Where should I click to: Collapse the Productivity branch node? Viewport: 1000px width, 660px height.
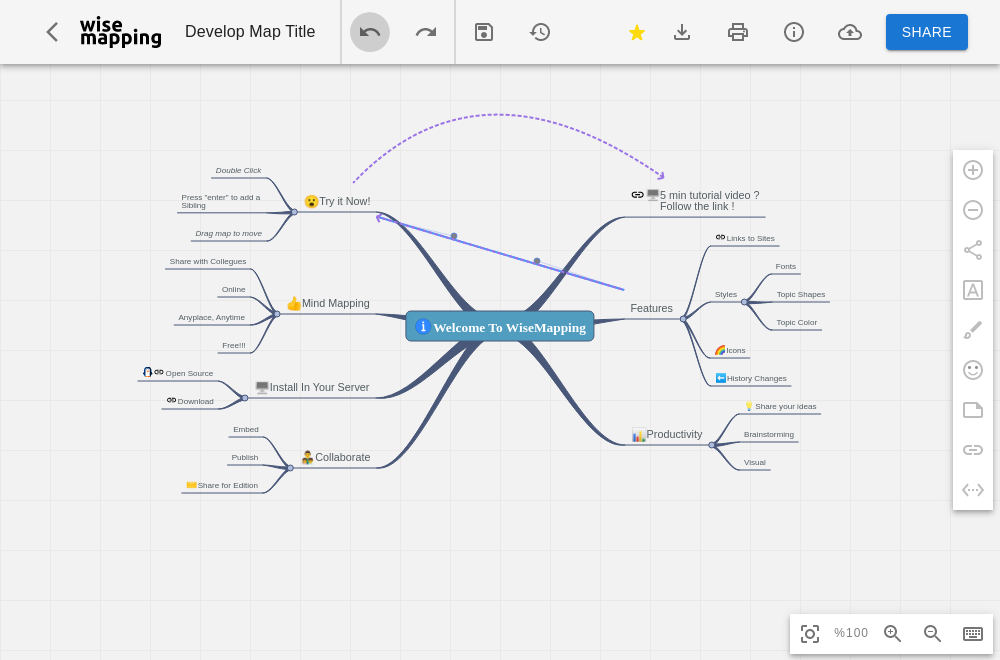point(712,445)
